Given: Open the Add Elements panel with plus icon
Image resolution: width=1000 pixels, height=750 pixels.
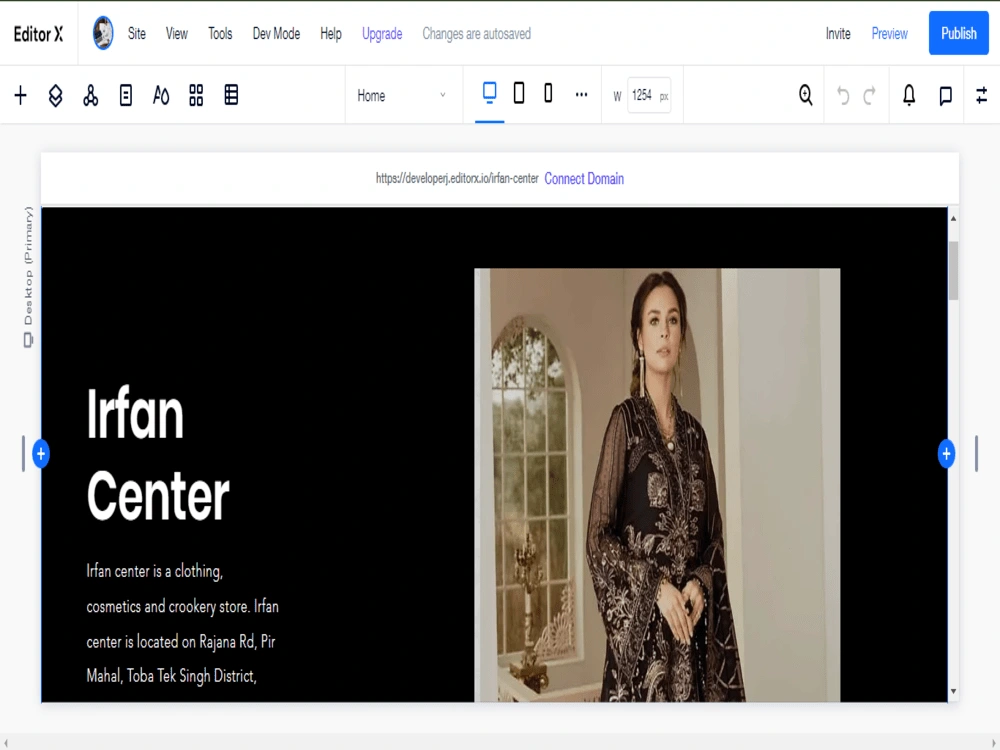Looking at the screenshot, I should click(x=20, y=95).
